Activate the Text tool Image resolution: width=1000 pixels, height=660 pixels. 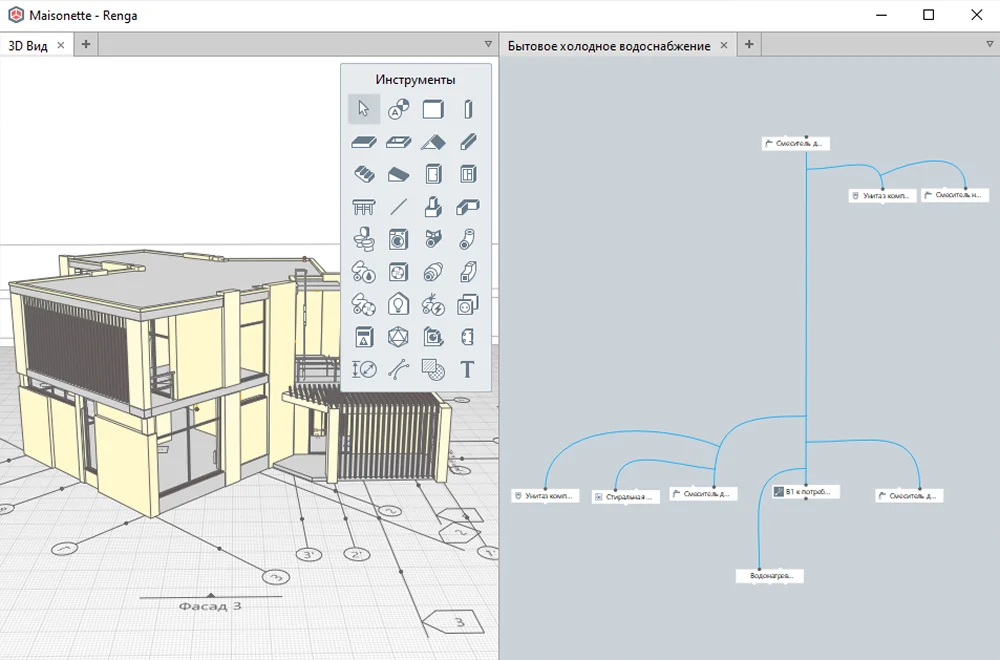point(467,369)
